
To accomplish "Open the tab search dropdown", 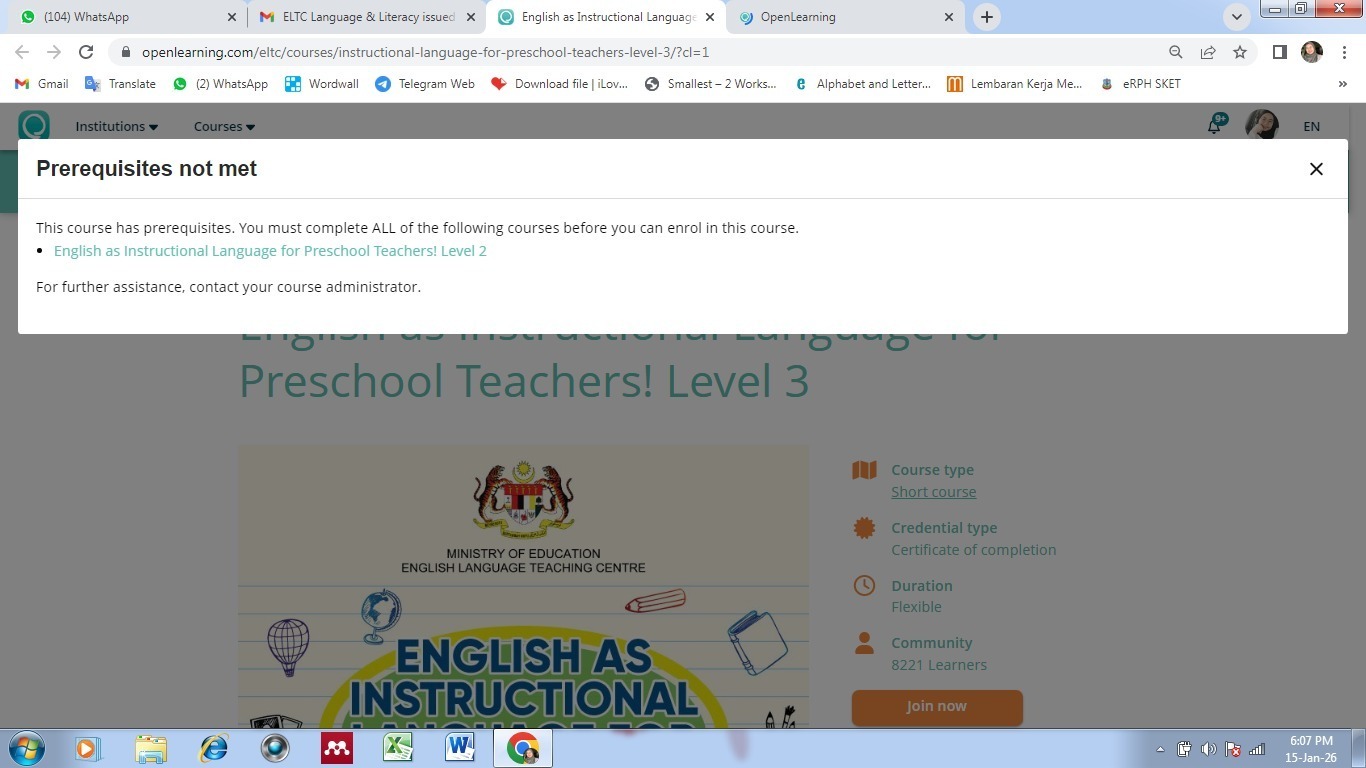I will [x=1237, y=17].
